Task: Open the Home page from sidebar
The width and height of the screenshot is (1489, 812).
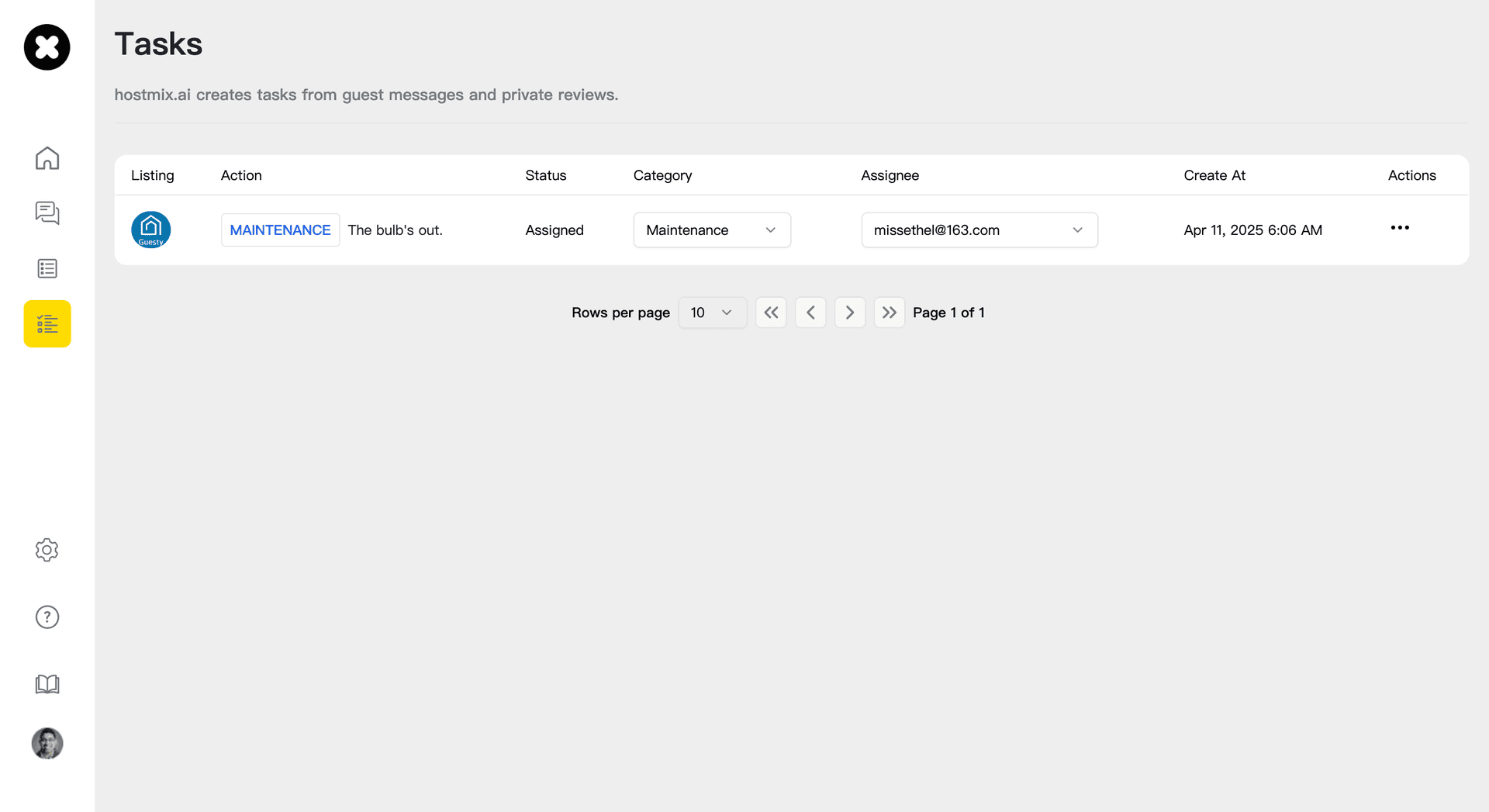Action: (47, 158)
